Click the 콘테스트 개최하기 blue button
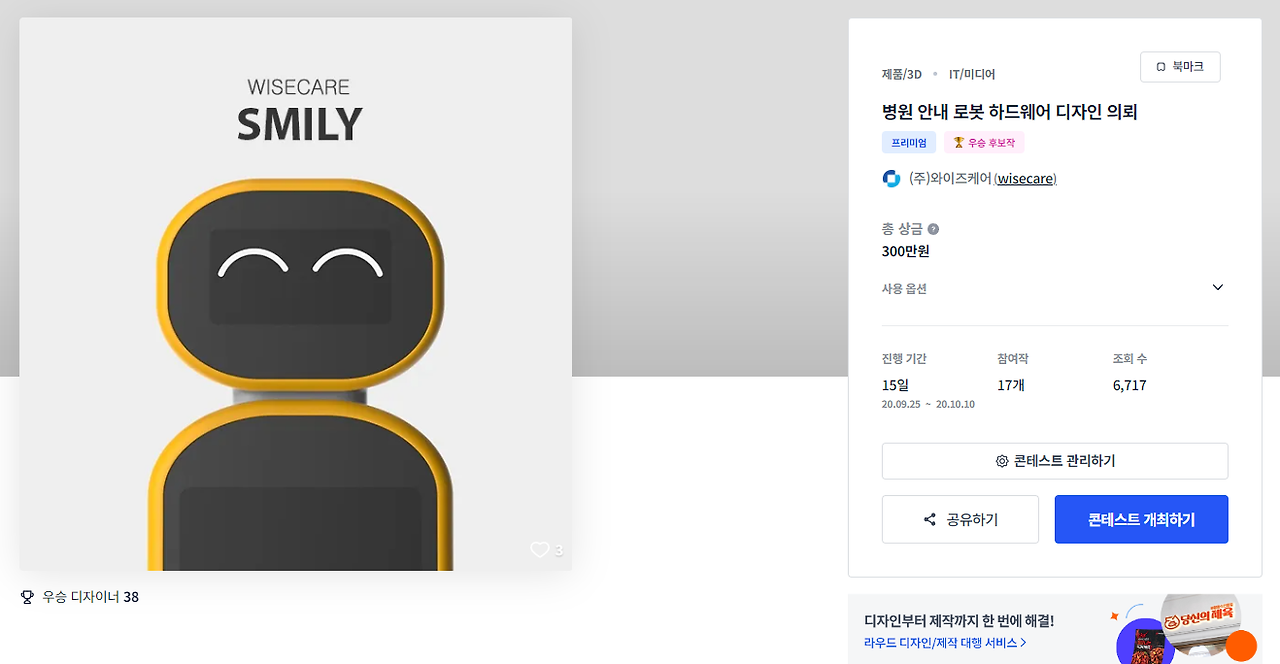Screen dimensions: 1280x664 coord(1141,520)
